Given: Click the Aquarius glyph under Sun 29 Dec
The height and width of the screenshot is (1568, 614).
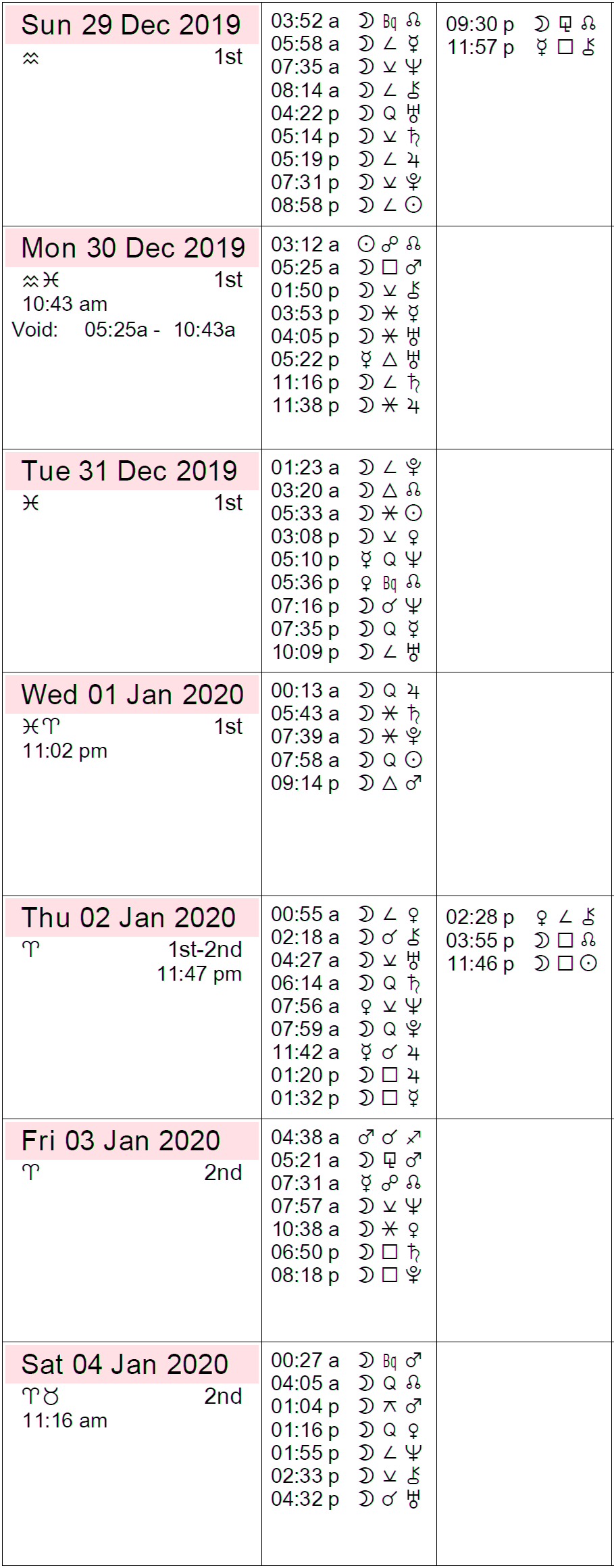Looking at the screenshot, I should [30, 59].
